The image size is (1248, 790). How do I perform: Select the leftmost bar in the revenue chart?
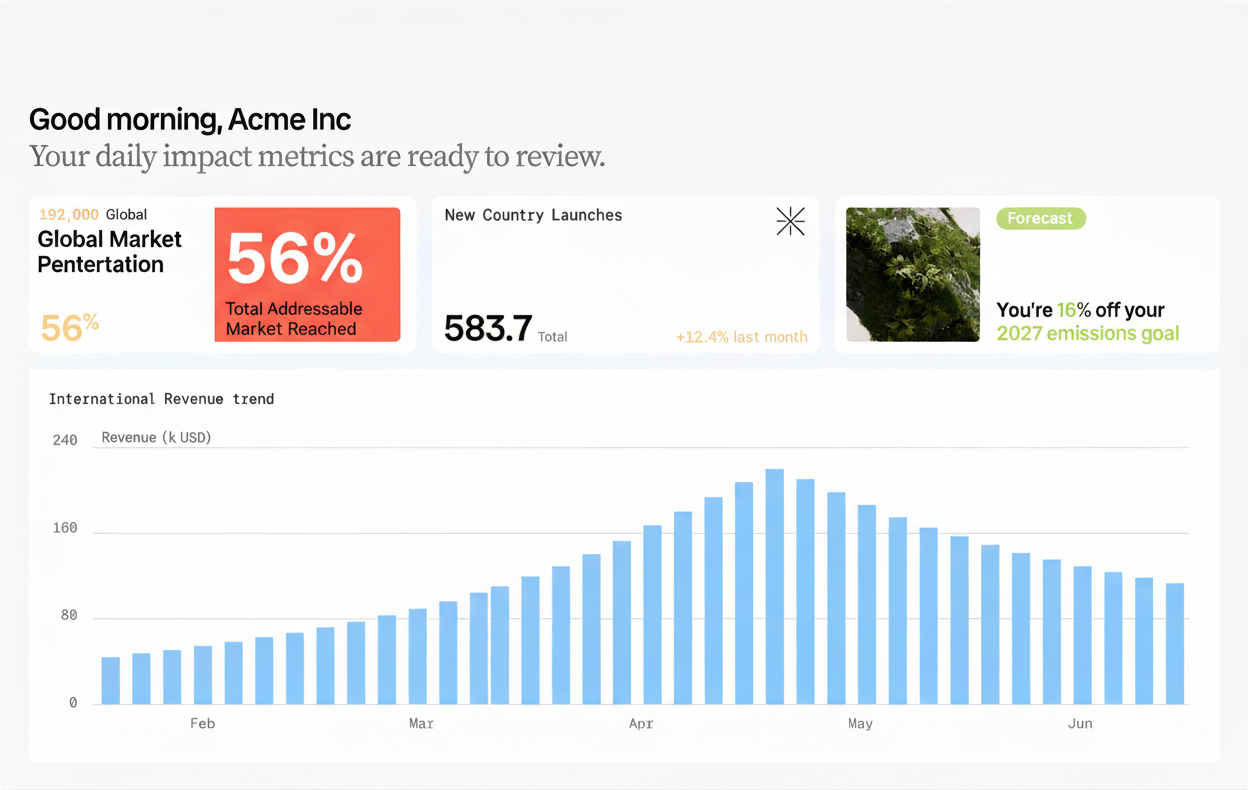(x=111, y=680)
